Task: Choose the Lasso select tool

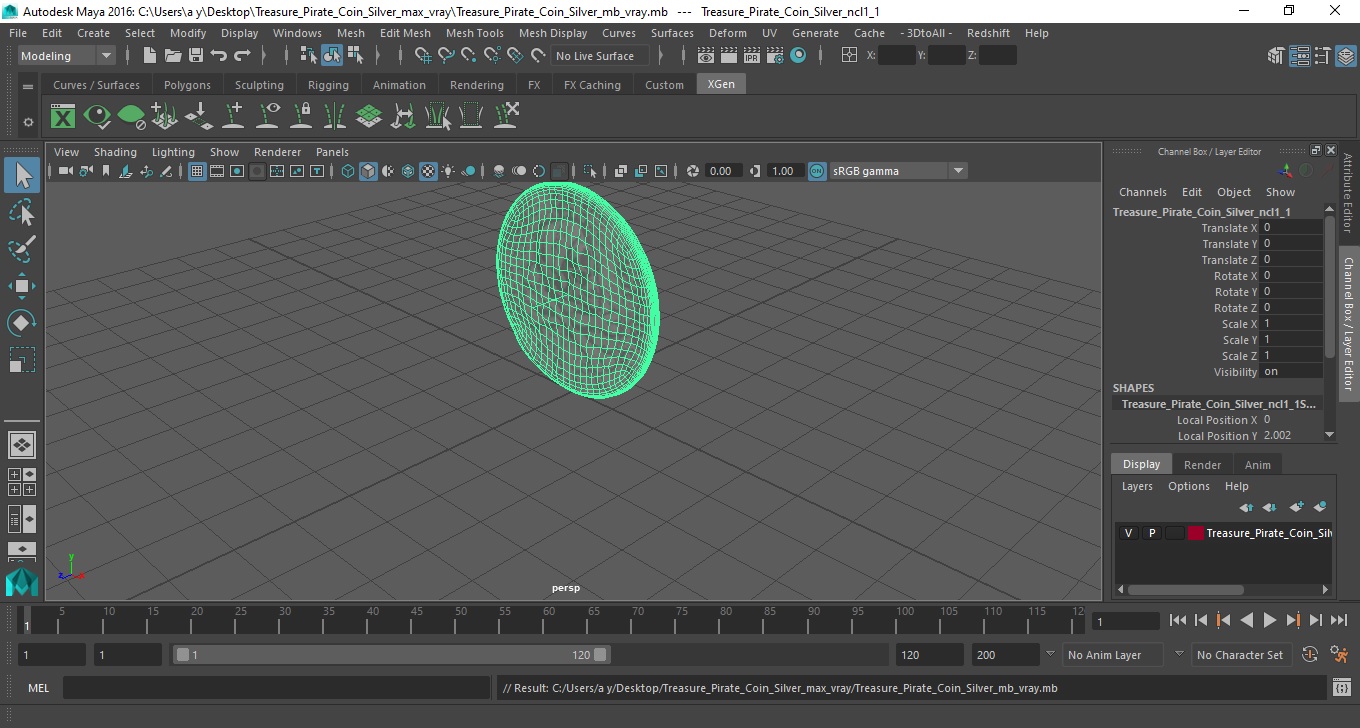Action: pyautogui.click(x=22, y=213)
